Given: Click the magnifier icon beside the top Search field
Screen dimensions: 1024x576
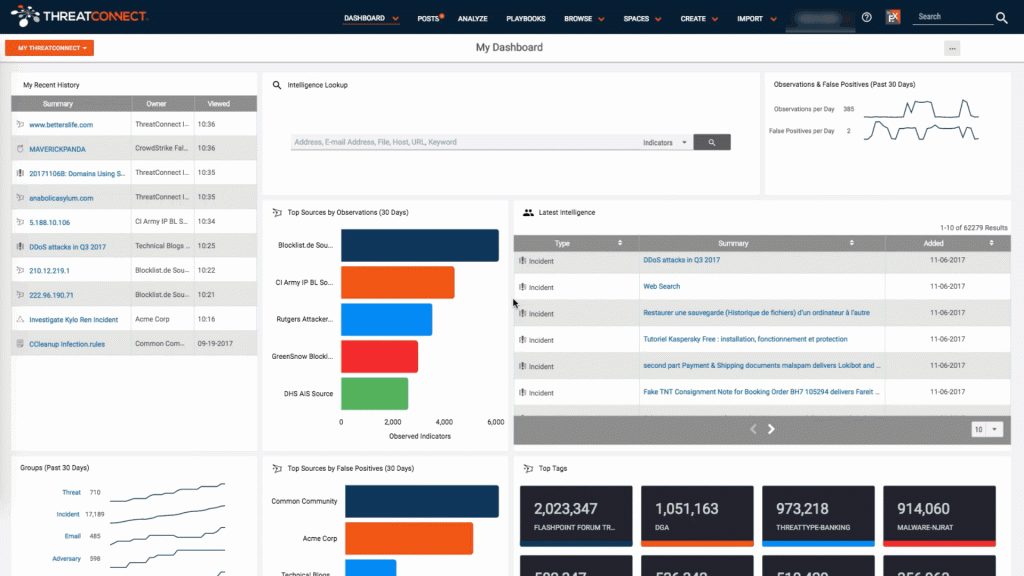Looking at the screenshot, I should pyautogui.click(x=1001, y=17).
